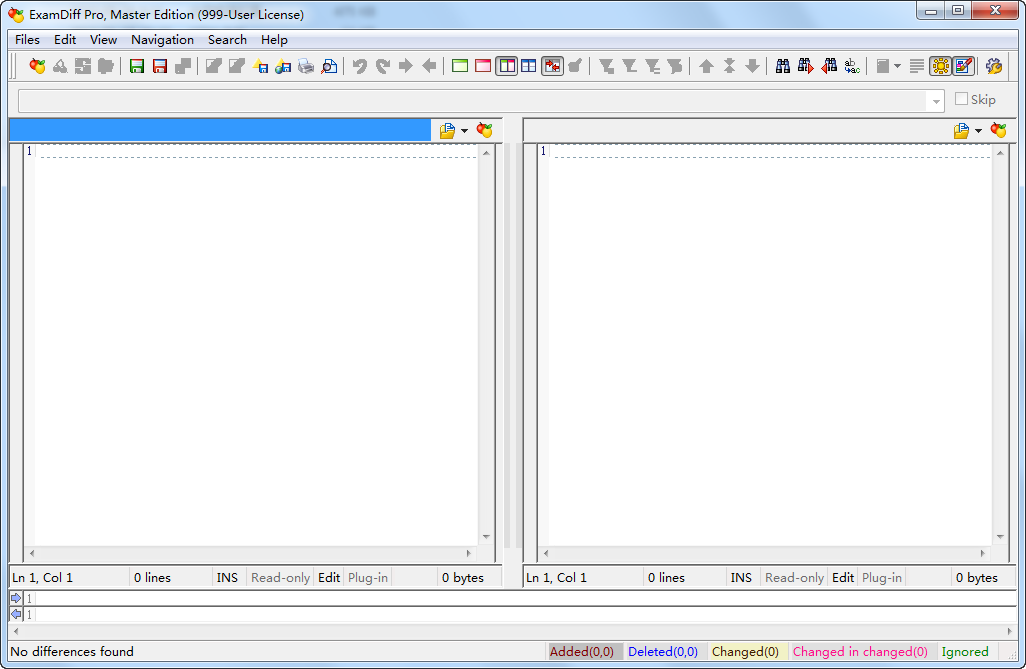Image resolution: width=1026 pixels, height=669 pixels.
Task: Click Plug-in in left pane status bar
Action: tap(368, 577)
